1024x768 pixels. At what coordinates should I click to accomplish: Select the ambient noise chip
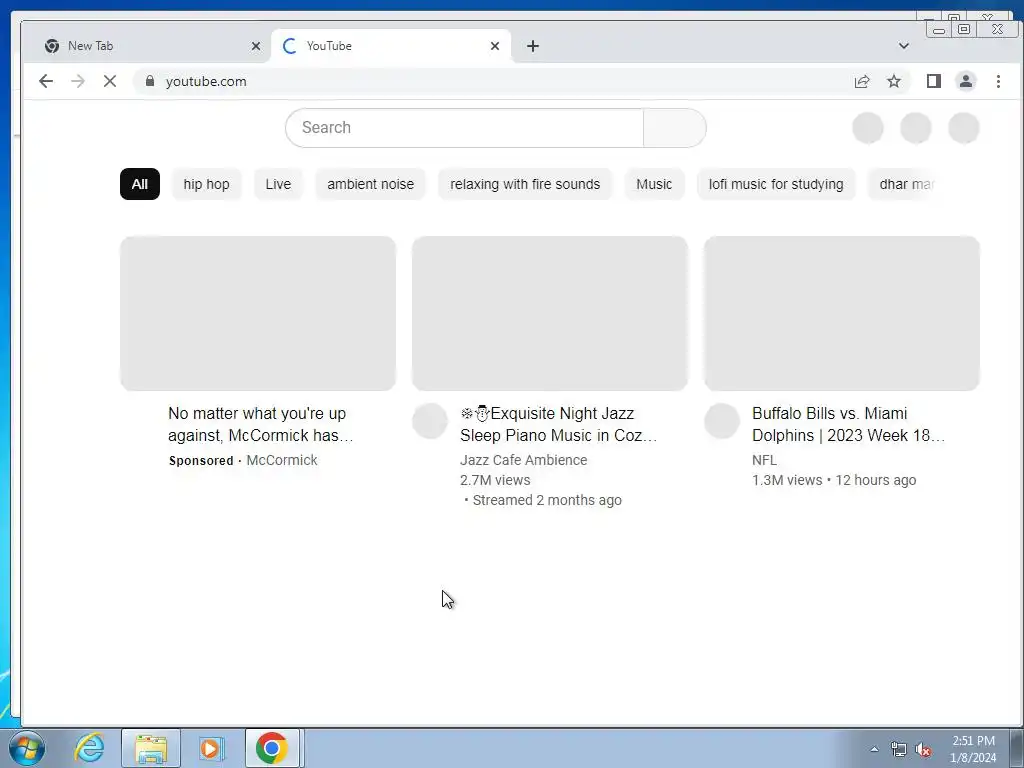370,184
